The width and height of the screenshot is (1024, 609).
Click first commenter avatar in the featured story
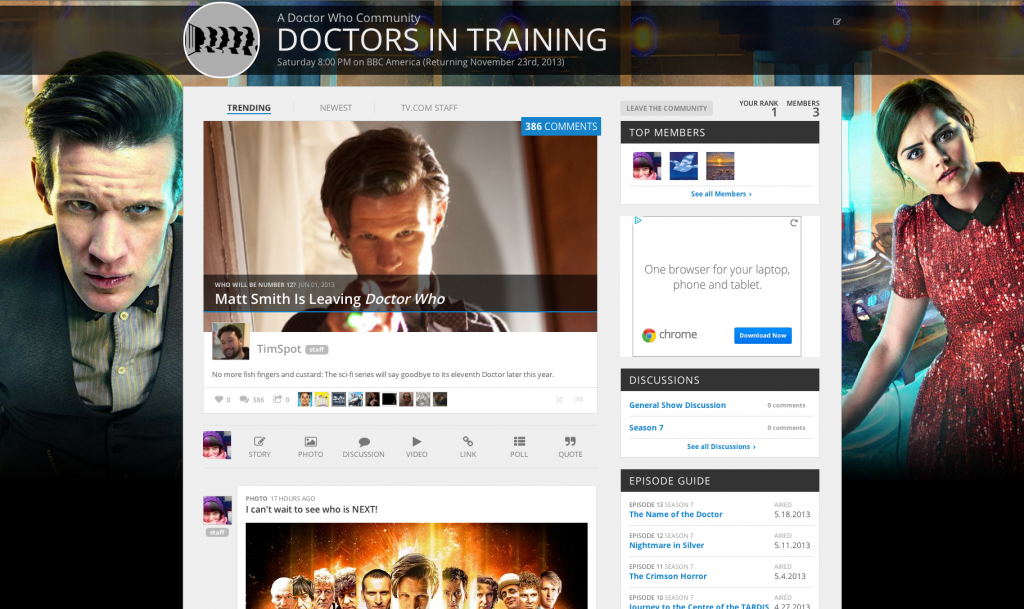pyautogui.click(x=304, y=399)
